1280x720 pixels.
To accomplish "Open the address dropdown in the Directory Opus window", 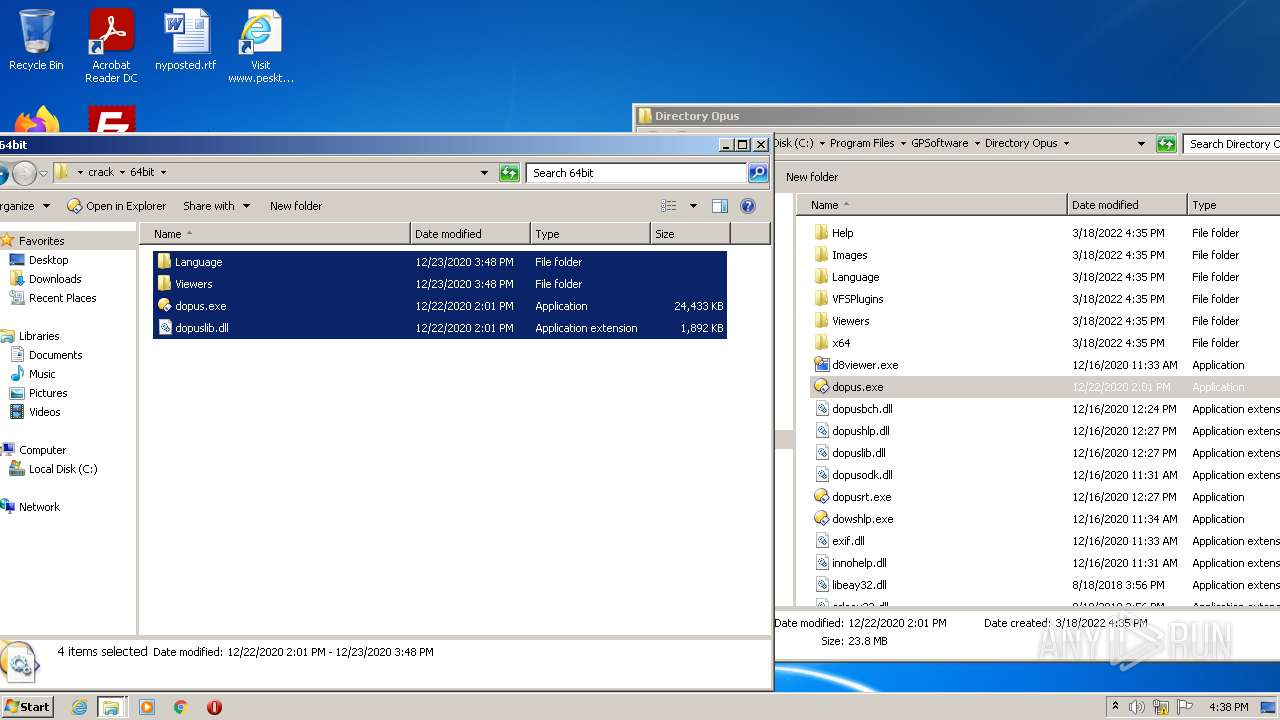I will 1141,143.
